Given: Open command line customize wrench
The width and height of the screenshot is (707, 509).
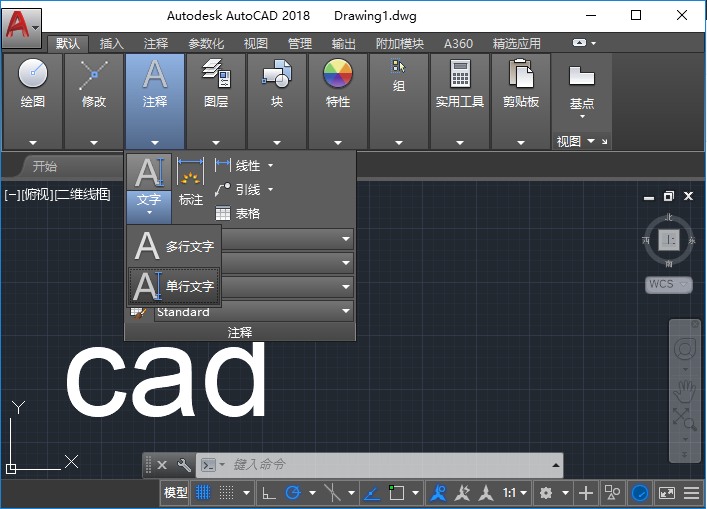Looking at the screenshot, I should click(184, 464).
